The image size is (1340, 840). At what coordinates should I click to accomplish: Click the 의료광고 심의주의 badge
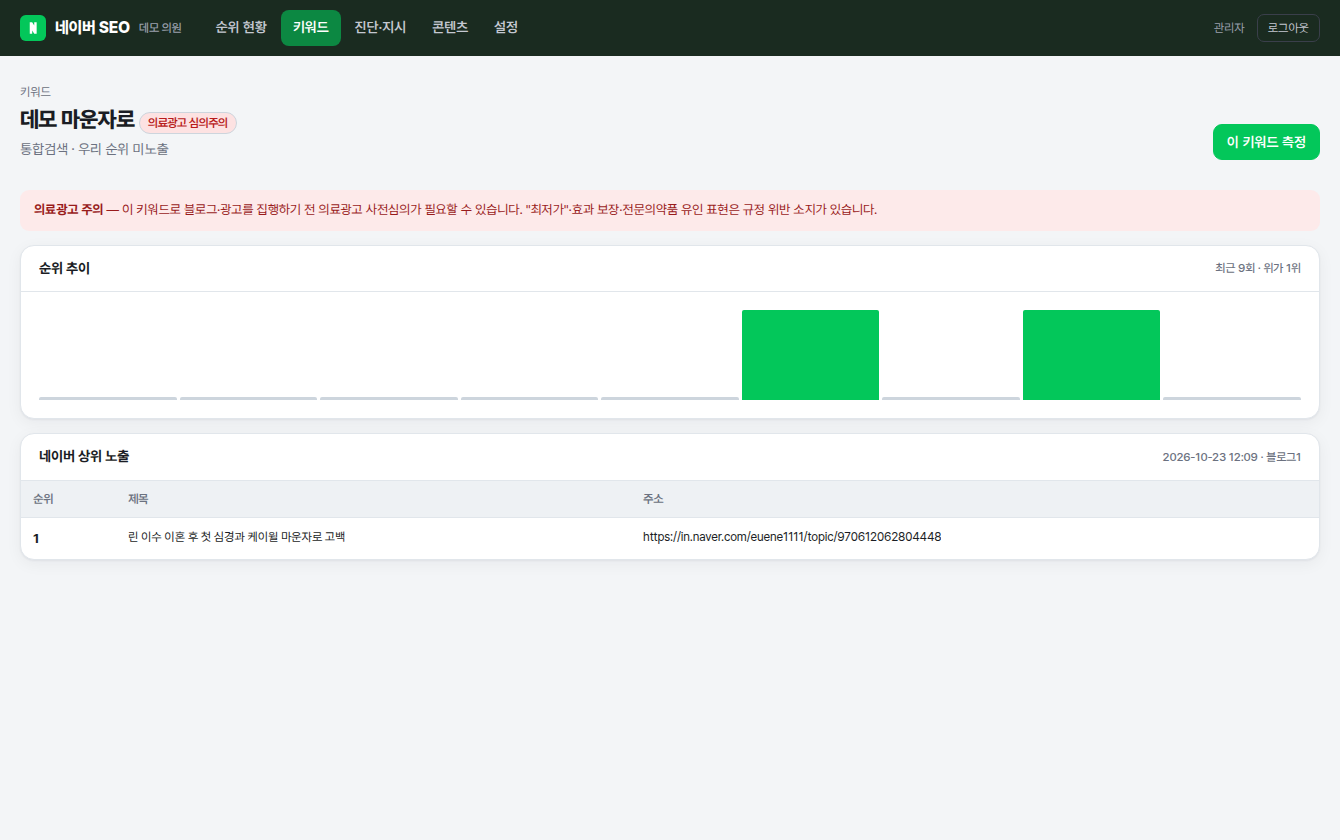(188, 123)
